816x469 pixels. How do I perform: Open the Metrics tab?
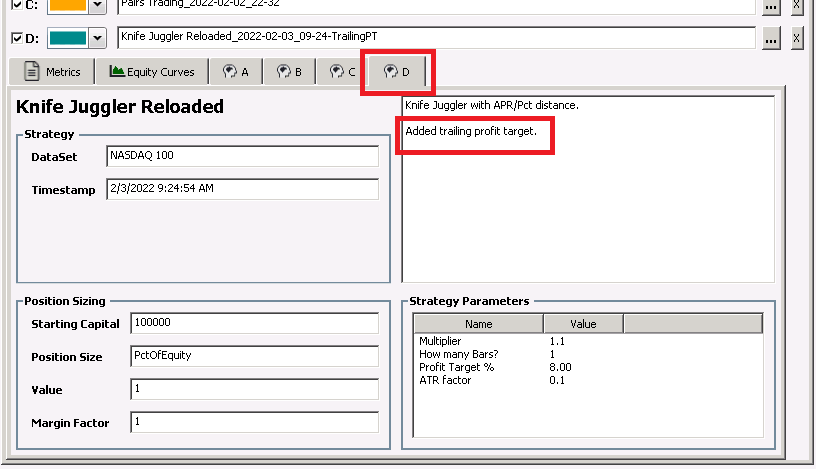pyautogui.click(x=53, y=72)
